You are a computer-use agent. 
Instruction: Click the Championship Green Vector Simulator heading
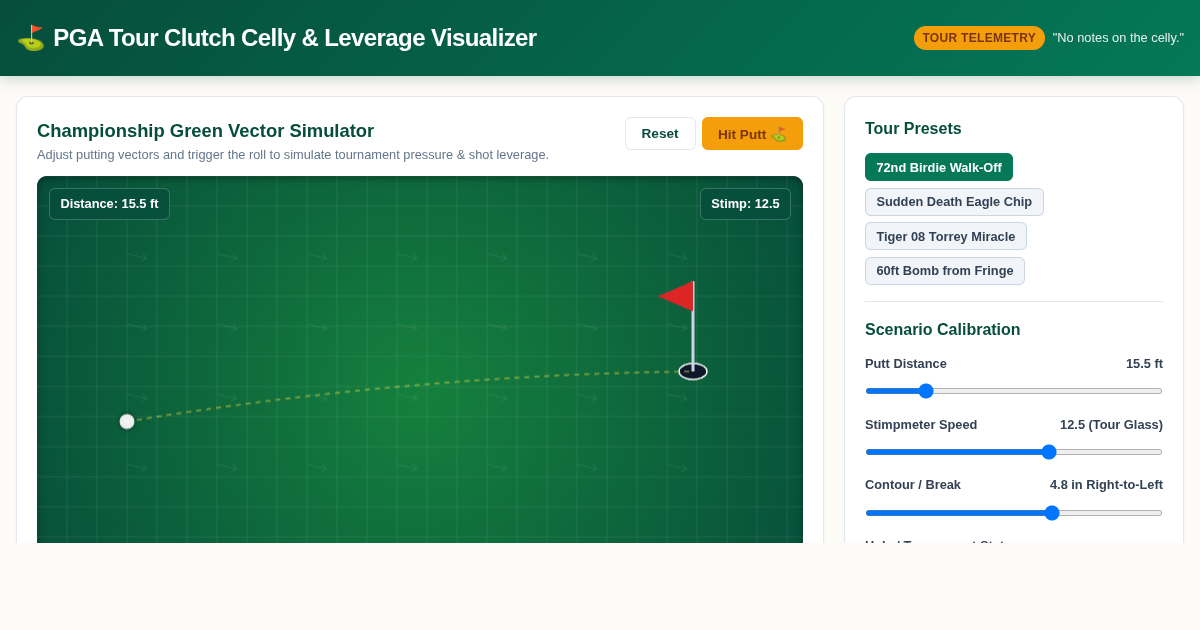pos(206,131)
